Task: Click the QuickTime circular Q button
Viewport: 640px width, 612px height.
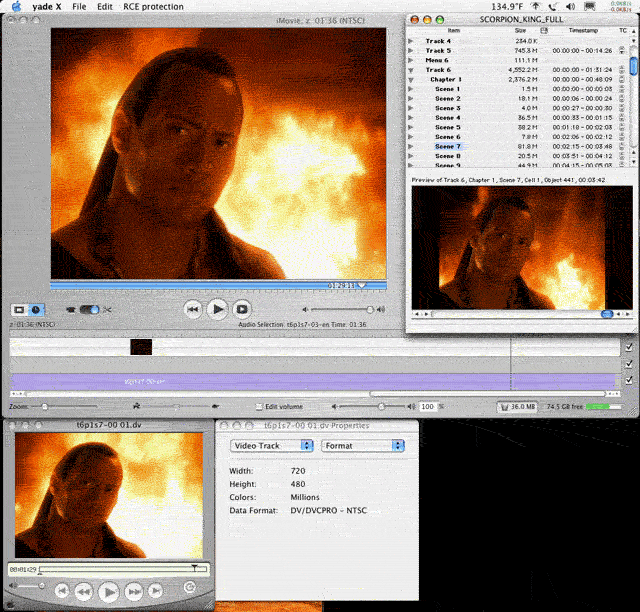Action: coord(189,588)
